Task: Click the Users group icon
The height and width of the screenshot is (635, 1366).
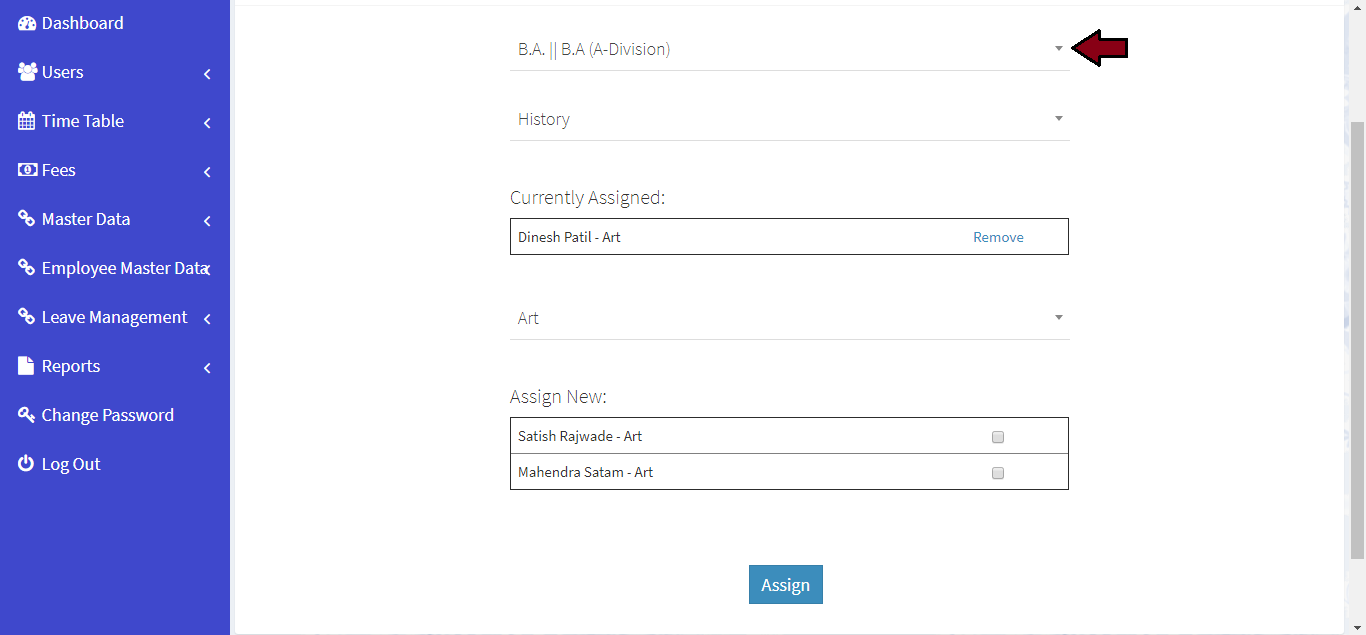Action: click(x=27, y=72)
